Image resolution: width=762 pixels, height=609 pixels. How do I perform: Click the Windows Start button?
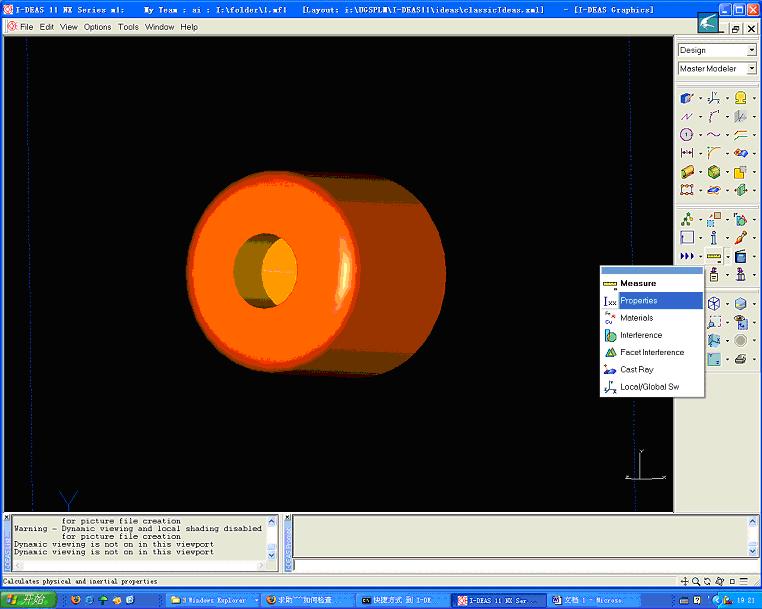[x=28, y=600]
